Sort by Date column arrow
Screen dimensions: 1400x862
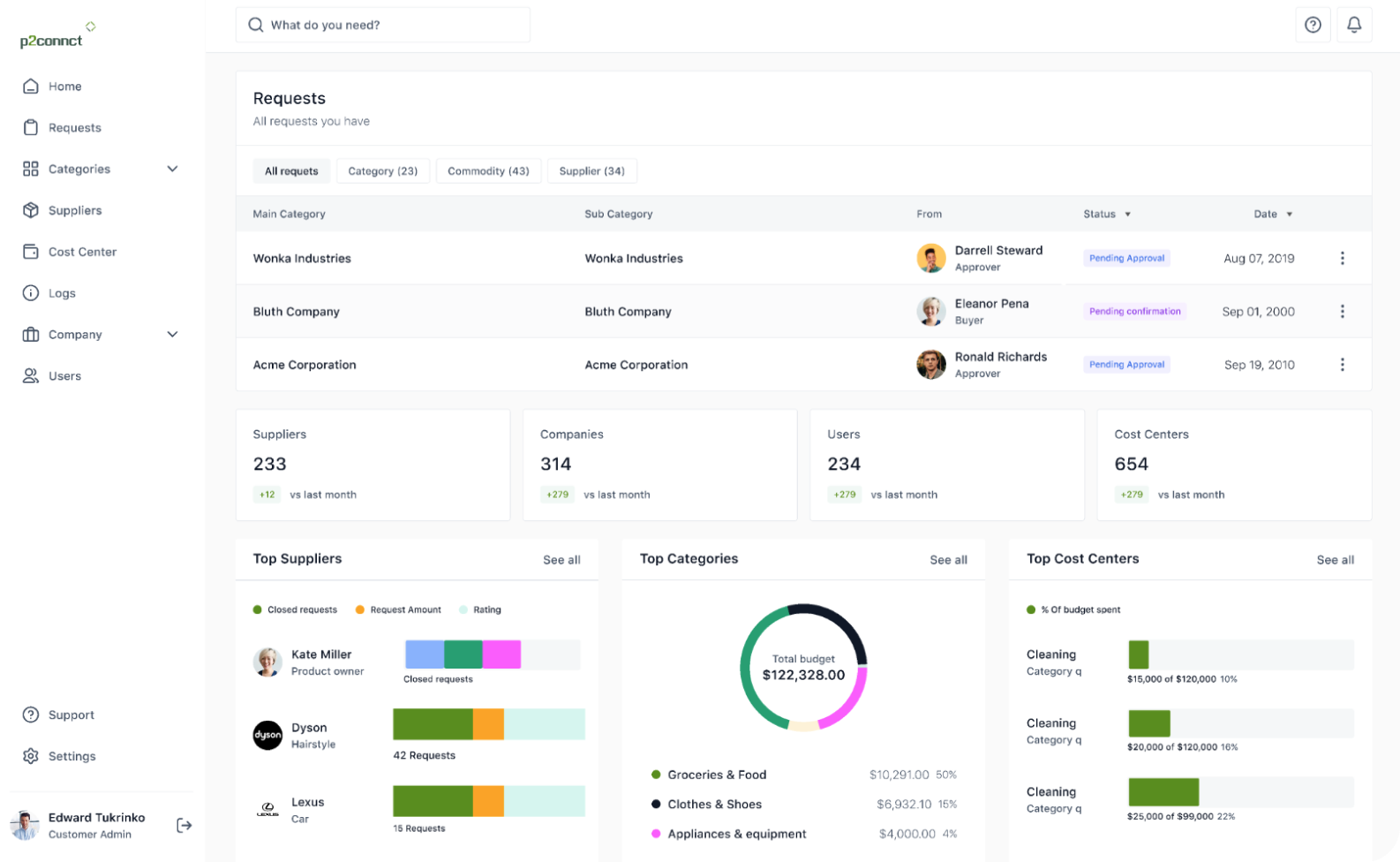coord(1289,214)
